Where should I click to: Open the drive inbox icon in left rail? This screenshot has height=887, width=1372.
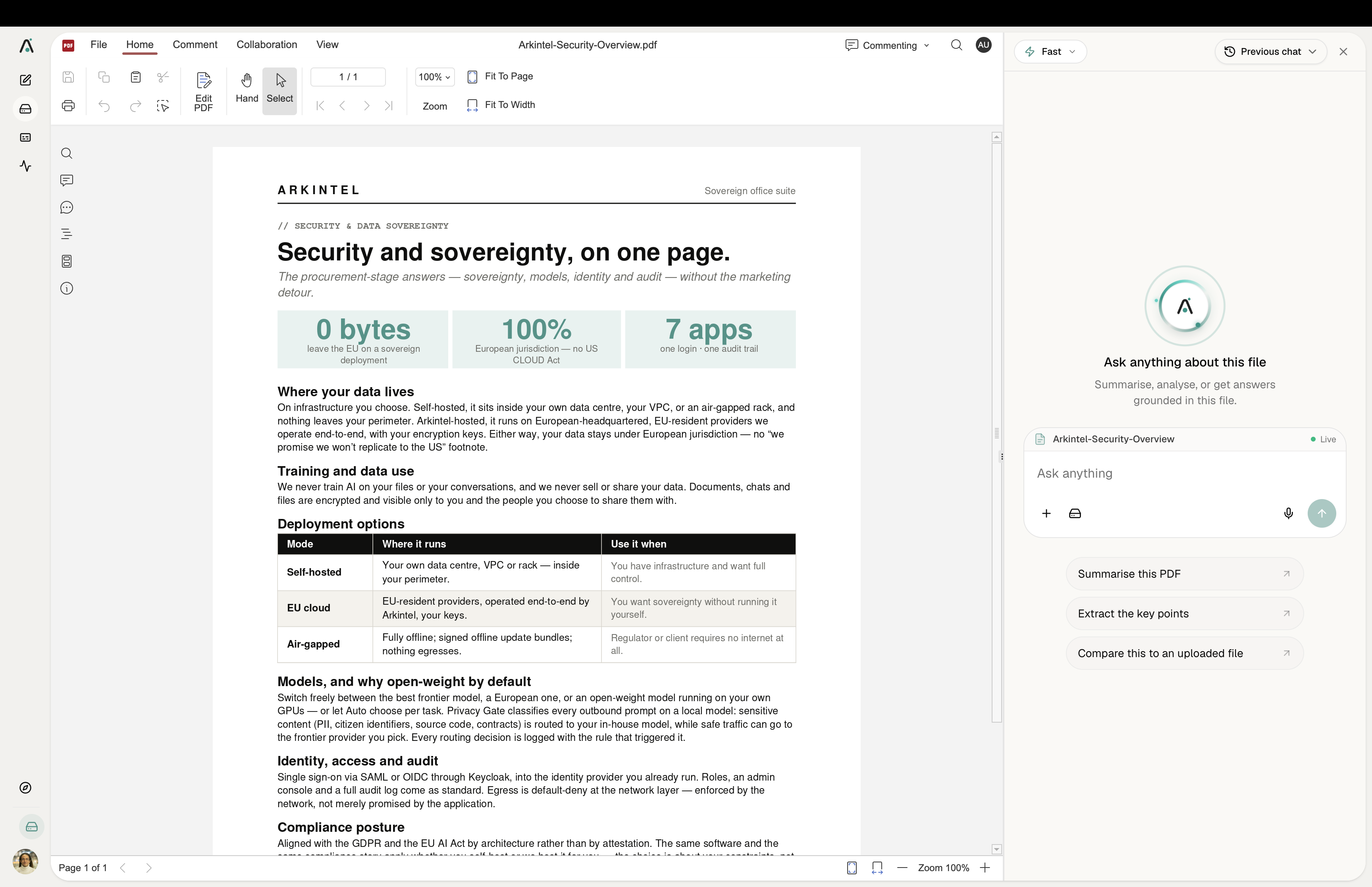click(25, 109)
